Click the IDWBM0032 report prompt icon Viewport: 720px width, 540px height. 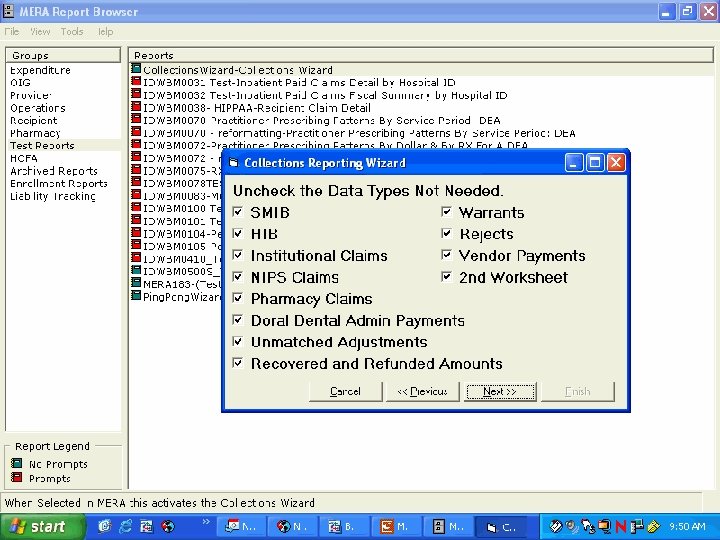(136, 94)
